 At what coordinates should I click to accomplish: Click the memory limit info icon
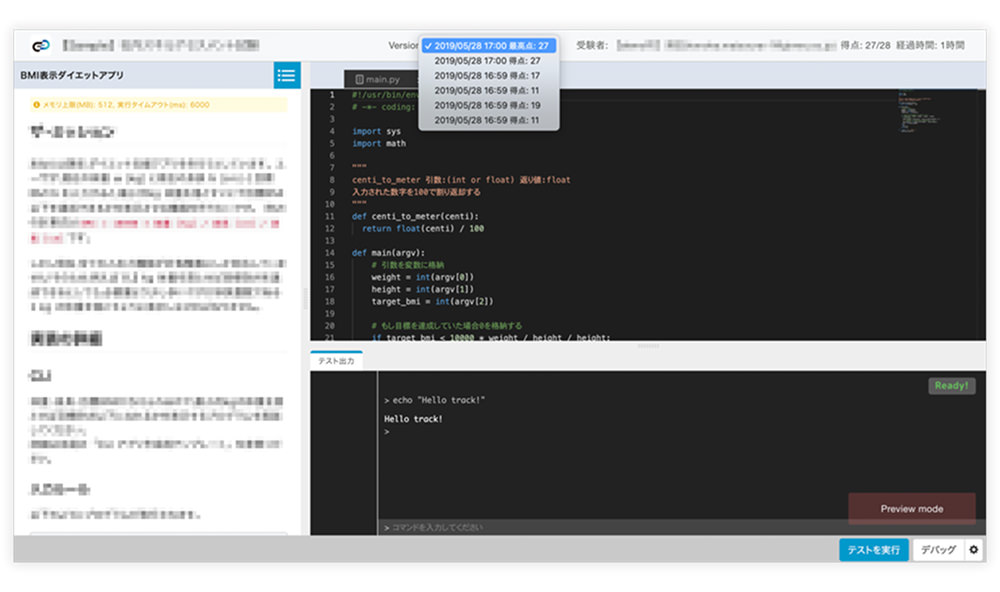coord(37,104)
